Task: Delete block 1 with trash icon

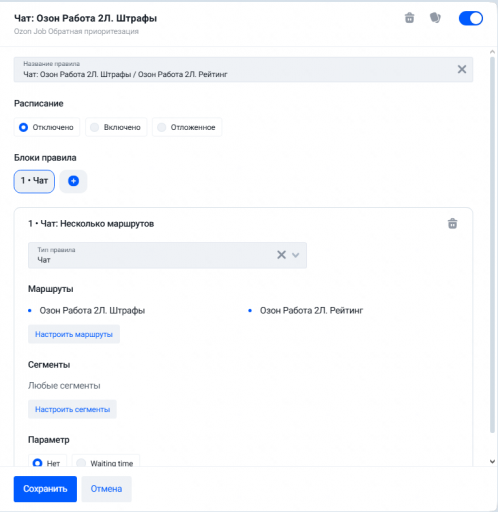Action: 452,224
